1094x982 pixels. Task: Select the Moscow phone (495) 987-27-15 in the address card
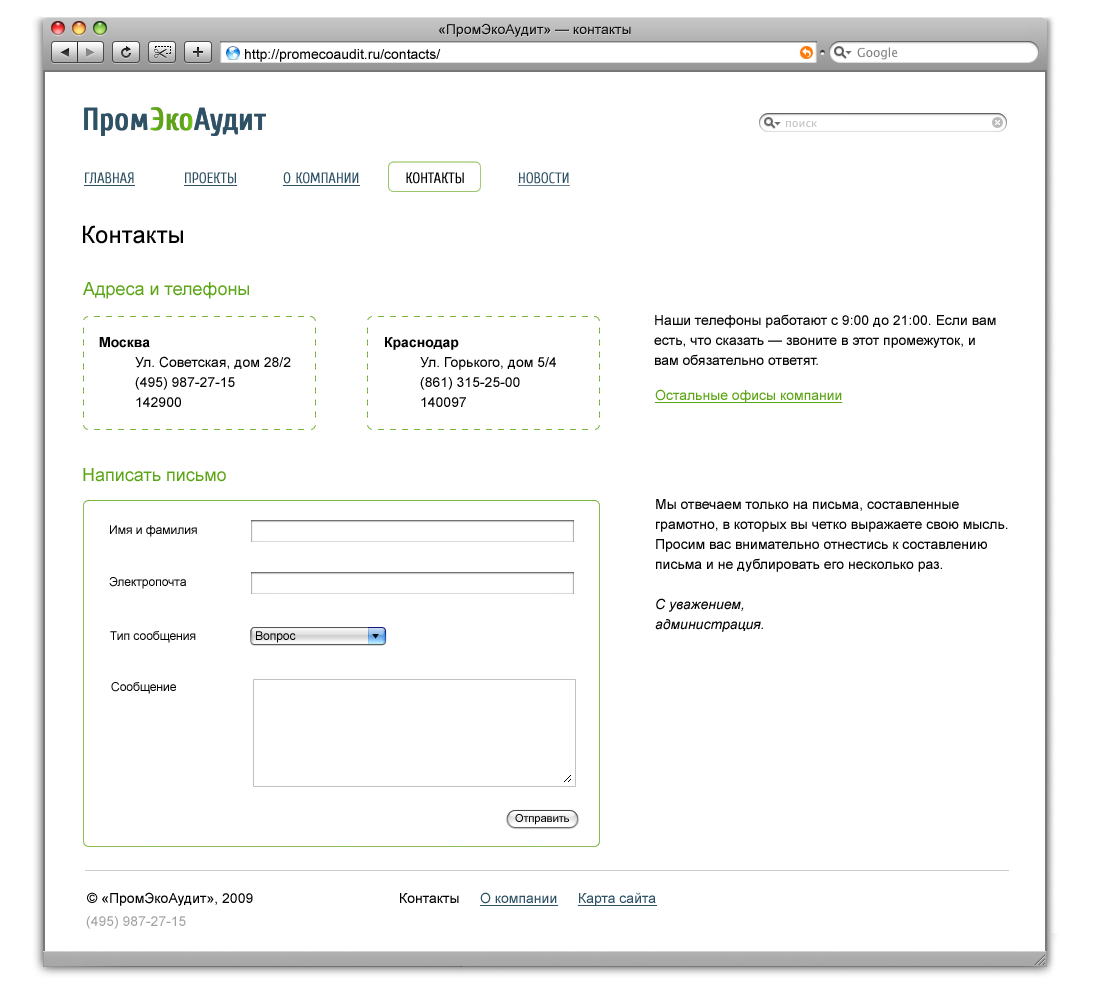tap(185, 382)
